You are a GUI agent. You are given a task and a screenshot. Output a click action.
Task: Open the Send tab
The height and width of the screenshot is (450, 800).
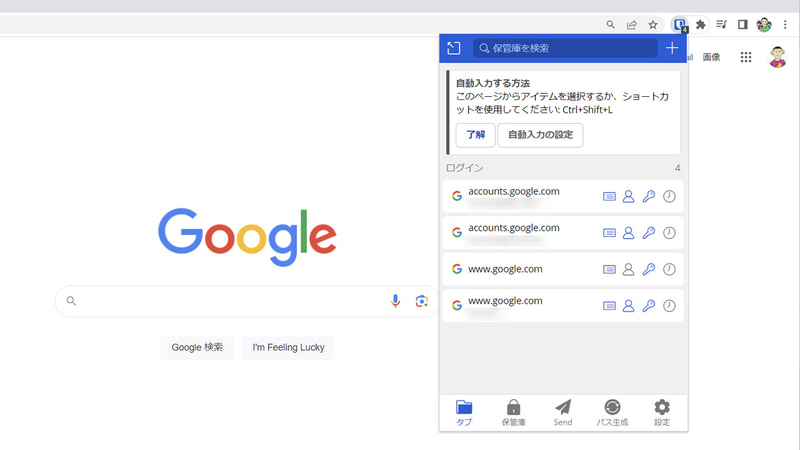(x=563, y=413)
